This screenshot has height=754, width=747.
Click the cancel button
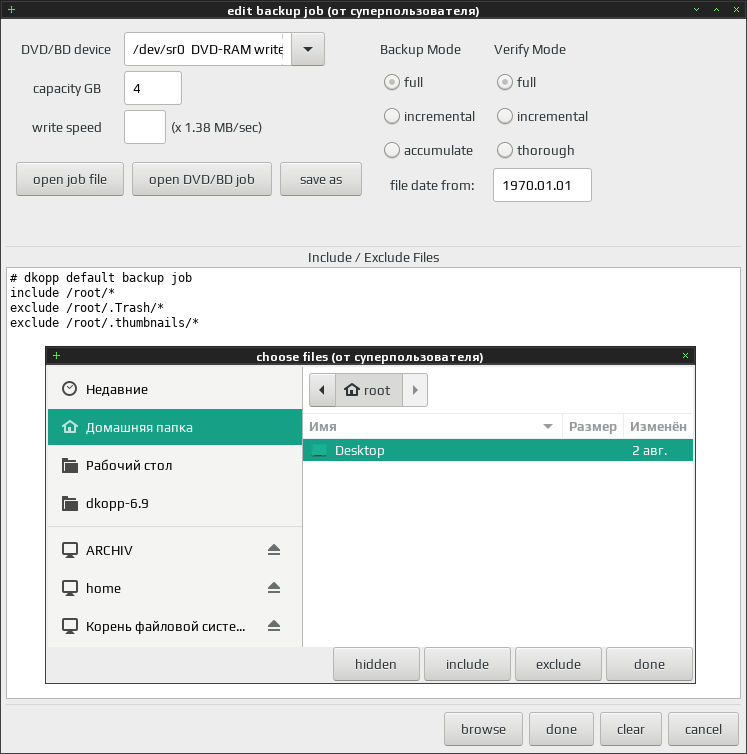click(703, 729)
